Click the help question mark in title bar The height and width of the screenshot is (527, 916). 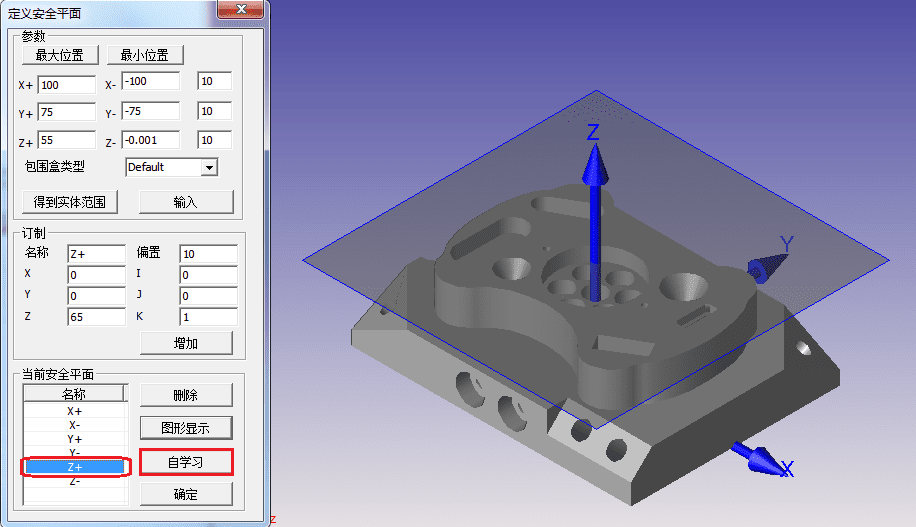pyautogui.click(x=228, y=12)
